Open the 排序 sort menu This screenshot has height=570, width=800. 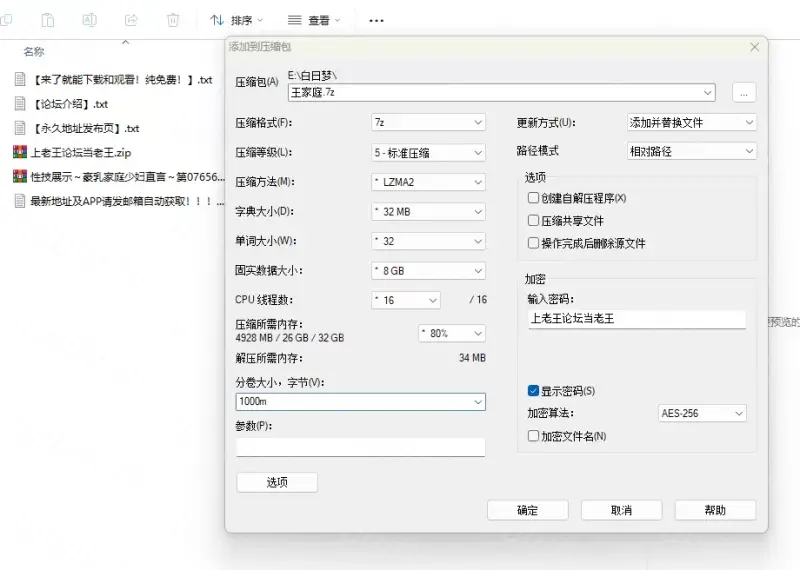(x=237, y=20)
